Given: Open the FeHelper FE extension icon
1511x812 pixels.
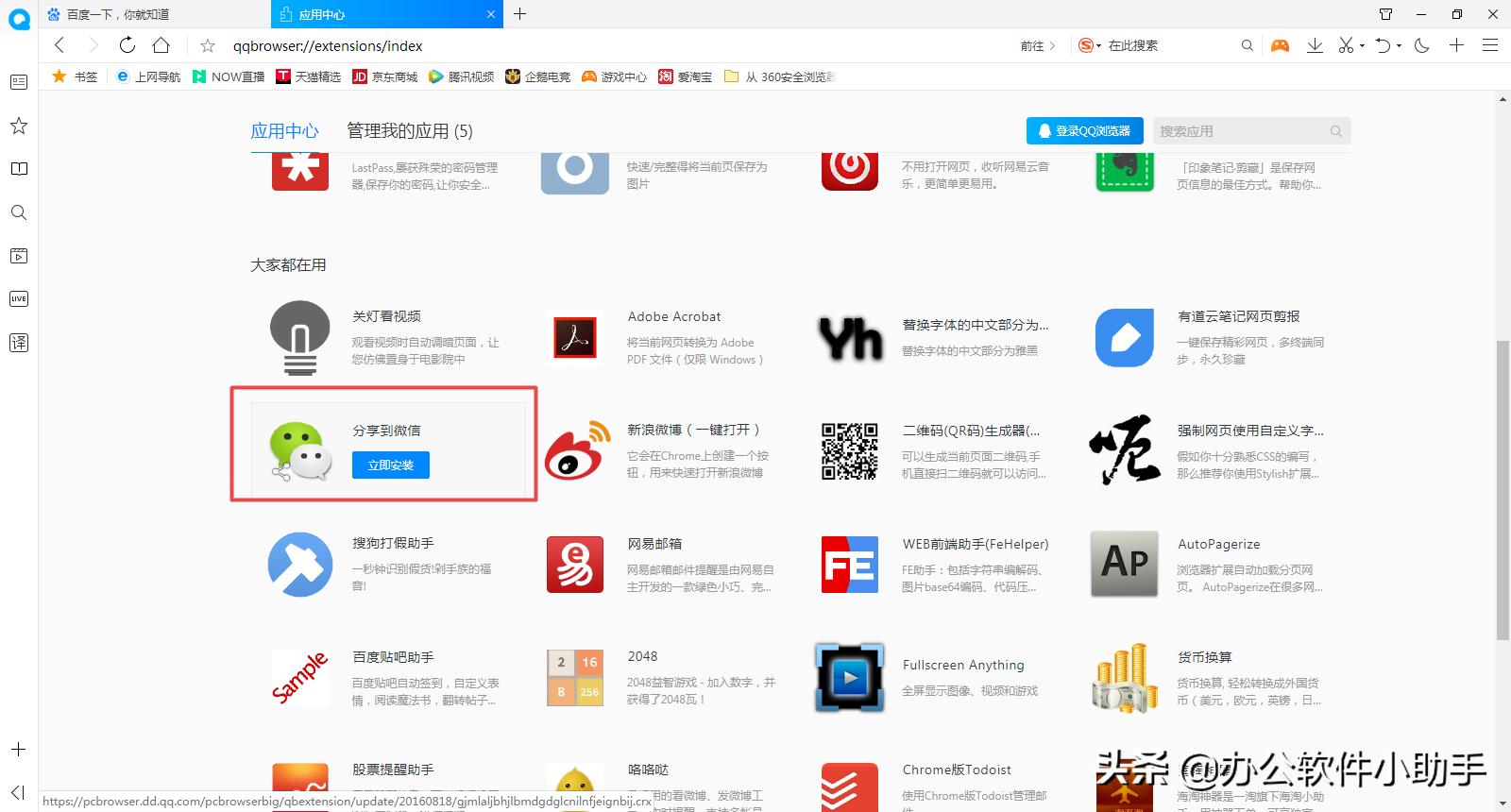Looking at the screenshot, I should coord(850,565).
